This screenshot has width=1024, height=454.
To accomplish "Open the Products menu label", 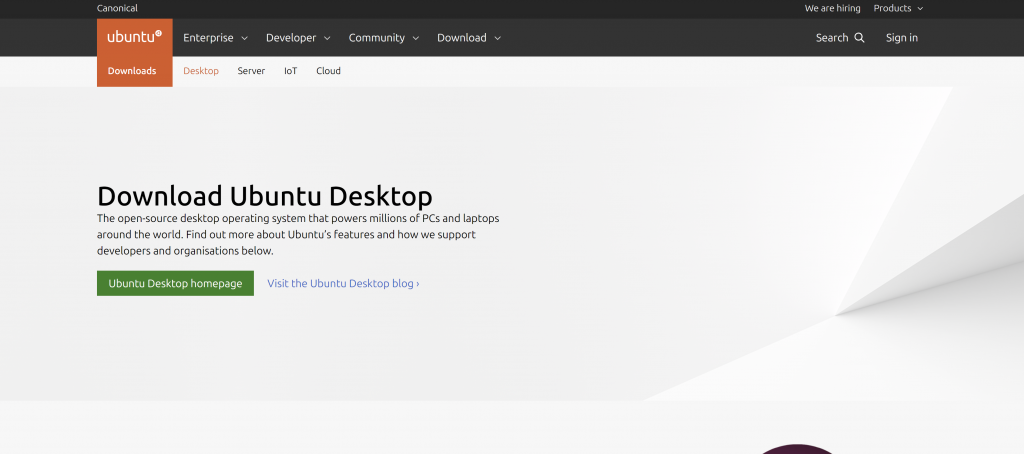I will click(x=893, y=8).
